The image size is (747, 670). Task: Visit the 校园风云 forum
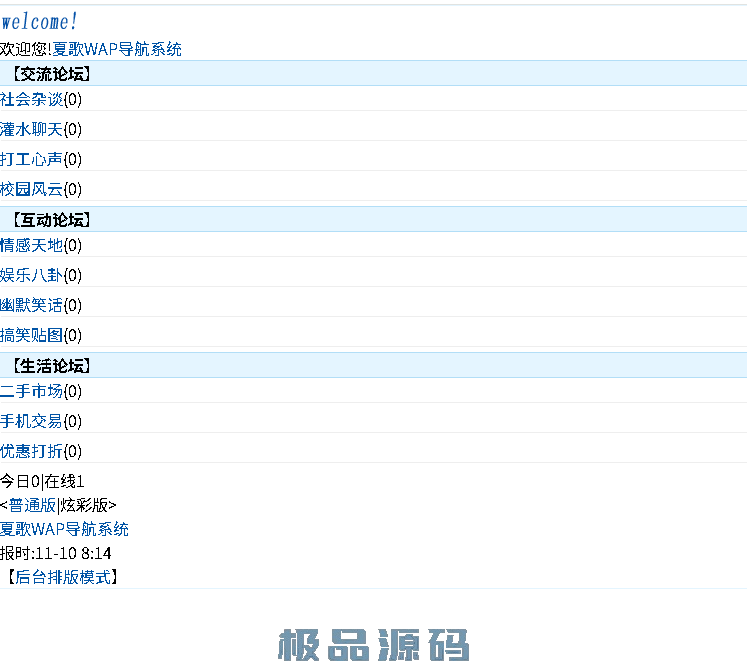click(x=31, y=189)
